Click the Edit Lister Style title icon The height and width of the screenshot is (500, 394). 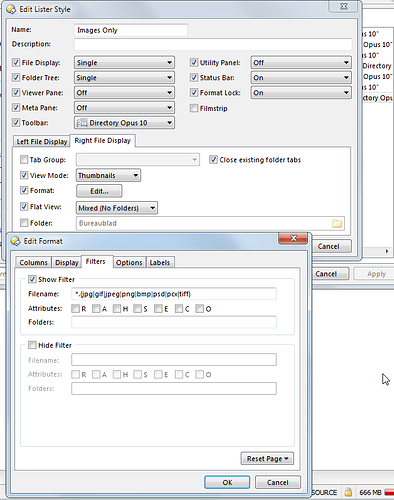11,9
